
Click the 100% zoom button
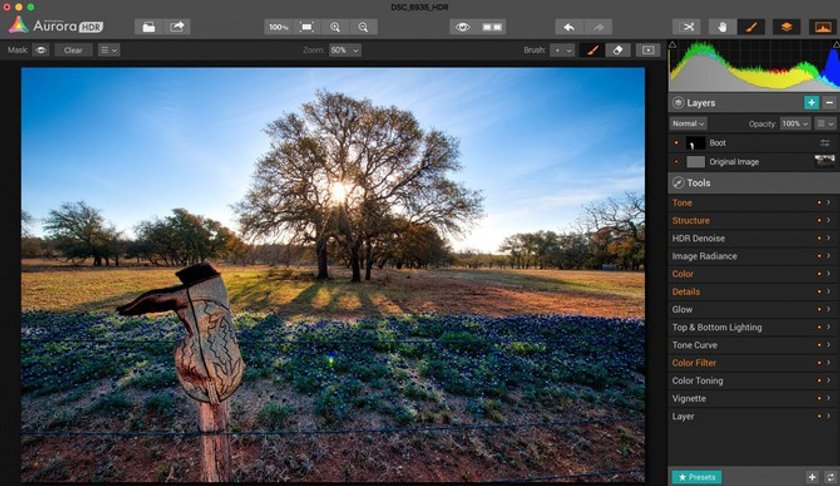click(279, 27)
